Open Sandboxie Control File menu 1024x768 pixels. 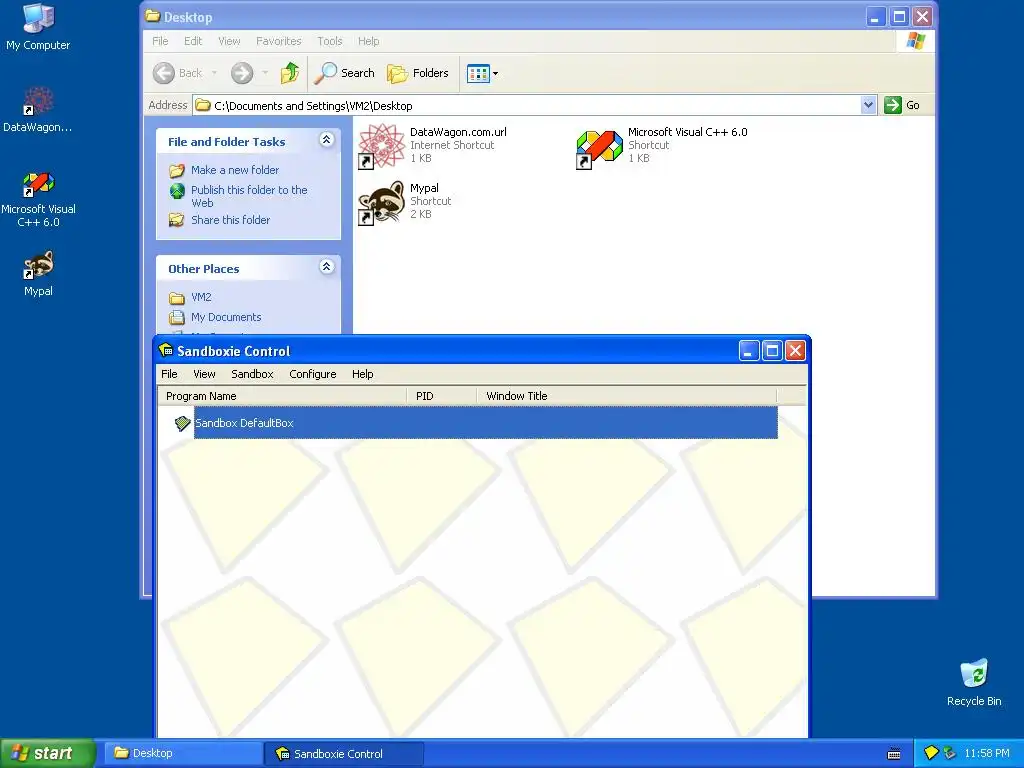(x=169, y=374)
